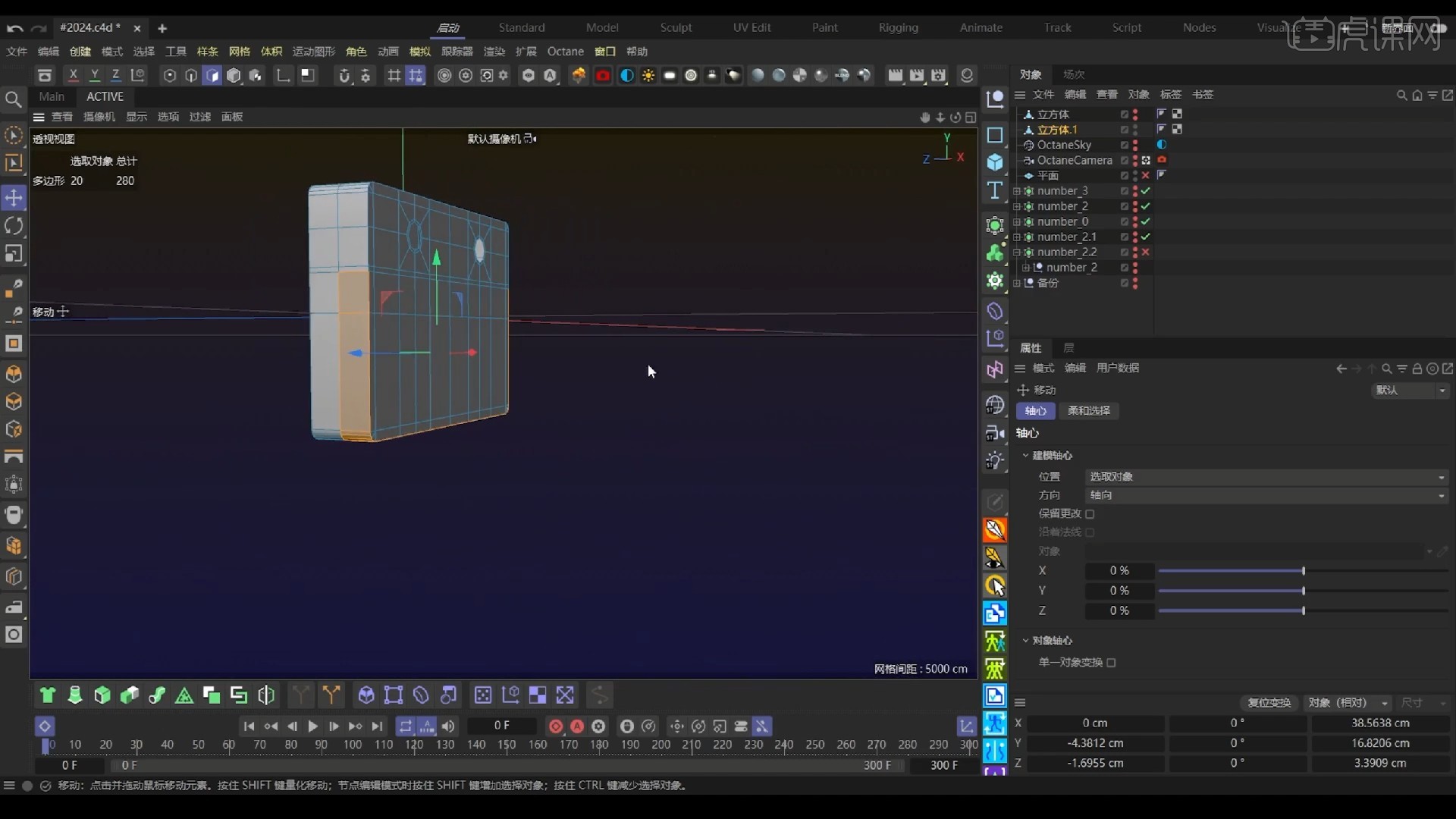The height and width of the screenshot is (819, 1456).
Task: Click the Autokeying A button
Action: coord(577,726)
